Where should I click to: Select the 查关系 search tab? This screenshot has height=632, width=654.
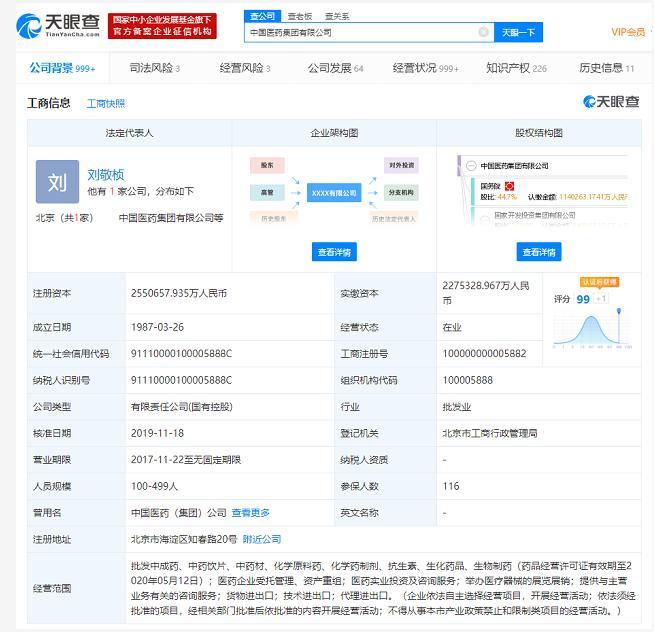pyautogui.click(x=337, y=16)
